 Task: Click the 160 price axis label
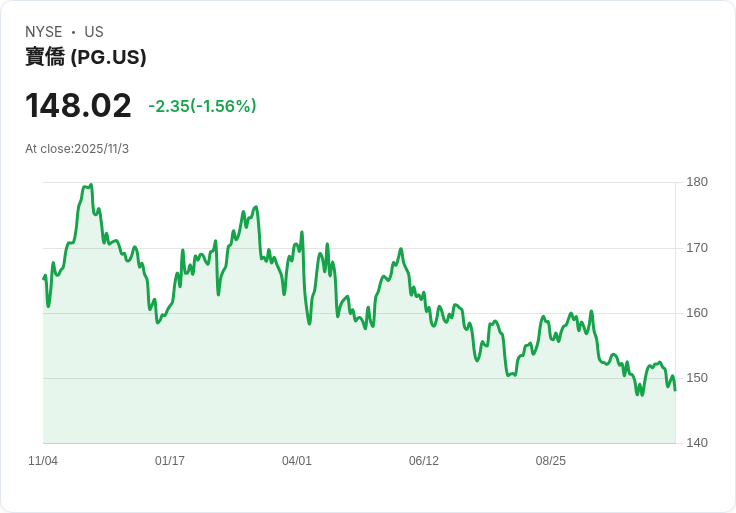pos(697,313)
